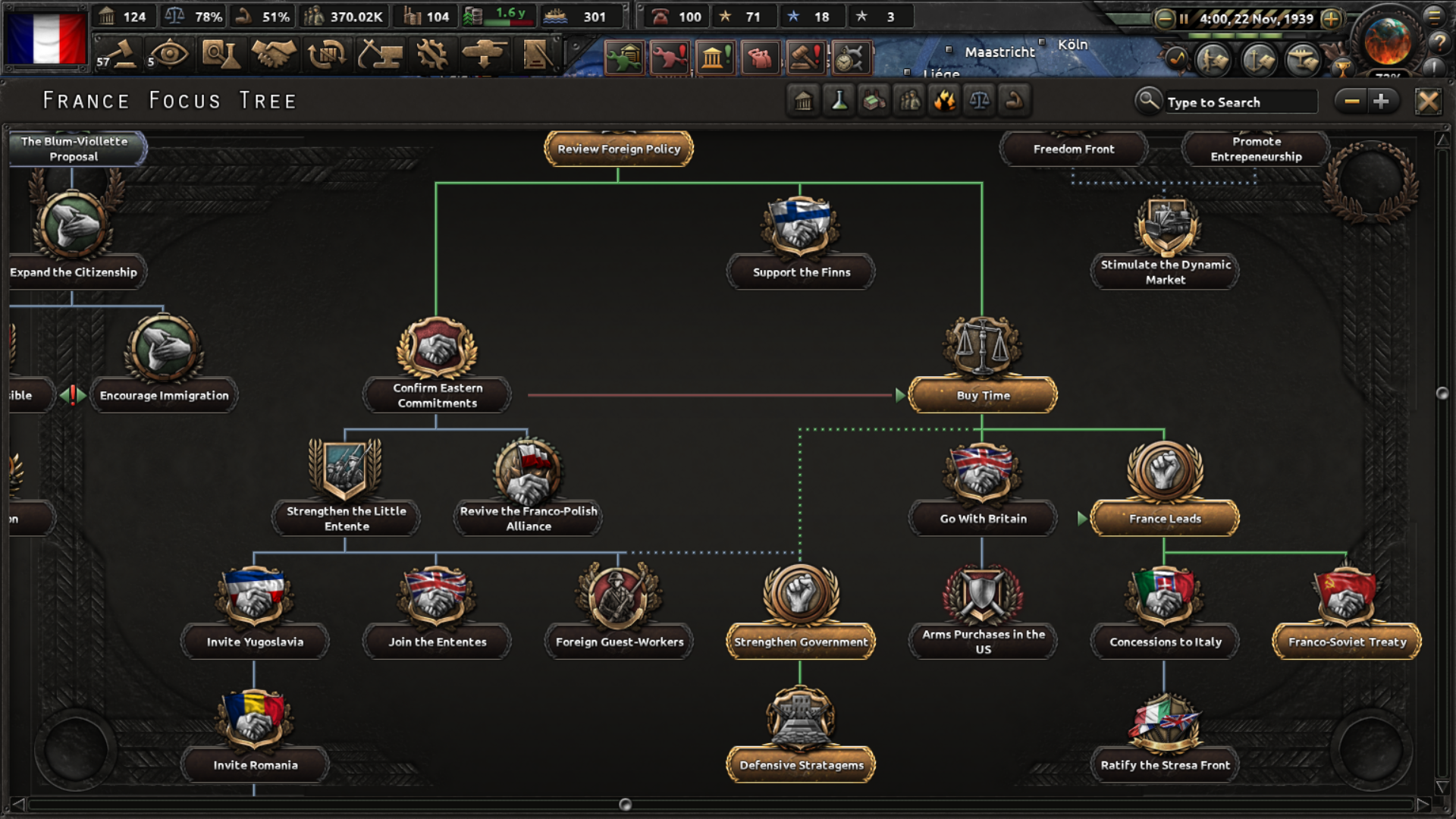
Task: Toggle the flame war focus filter
Action: (x=944, y=101)
